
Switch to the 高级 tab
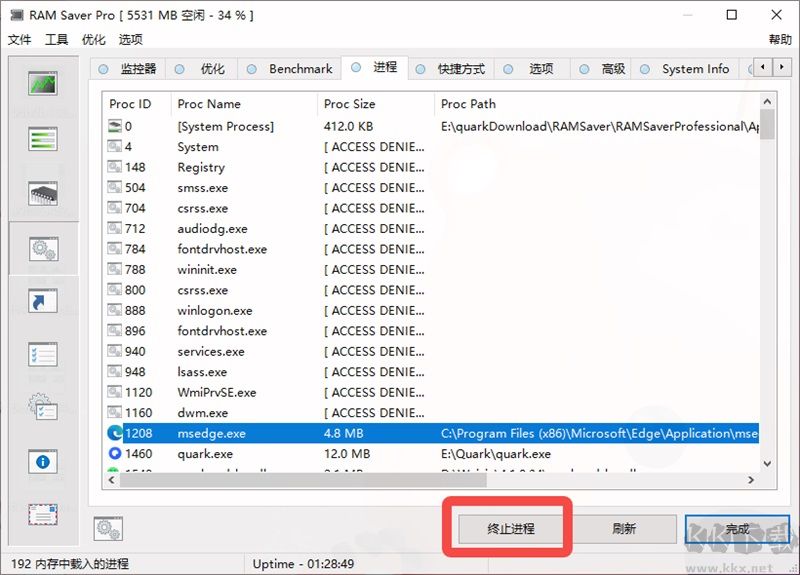602,69
